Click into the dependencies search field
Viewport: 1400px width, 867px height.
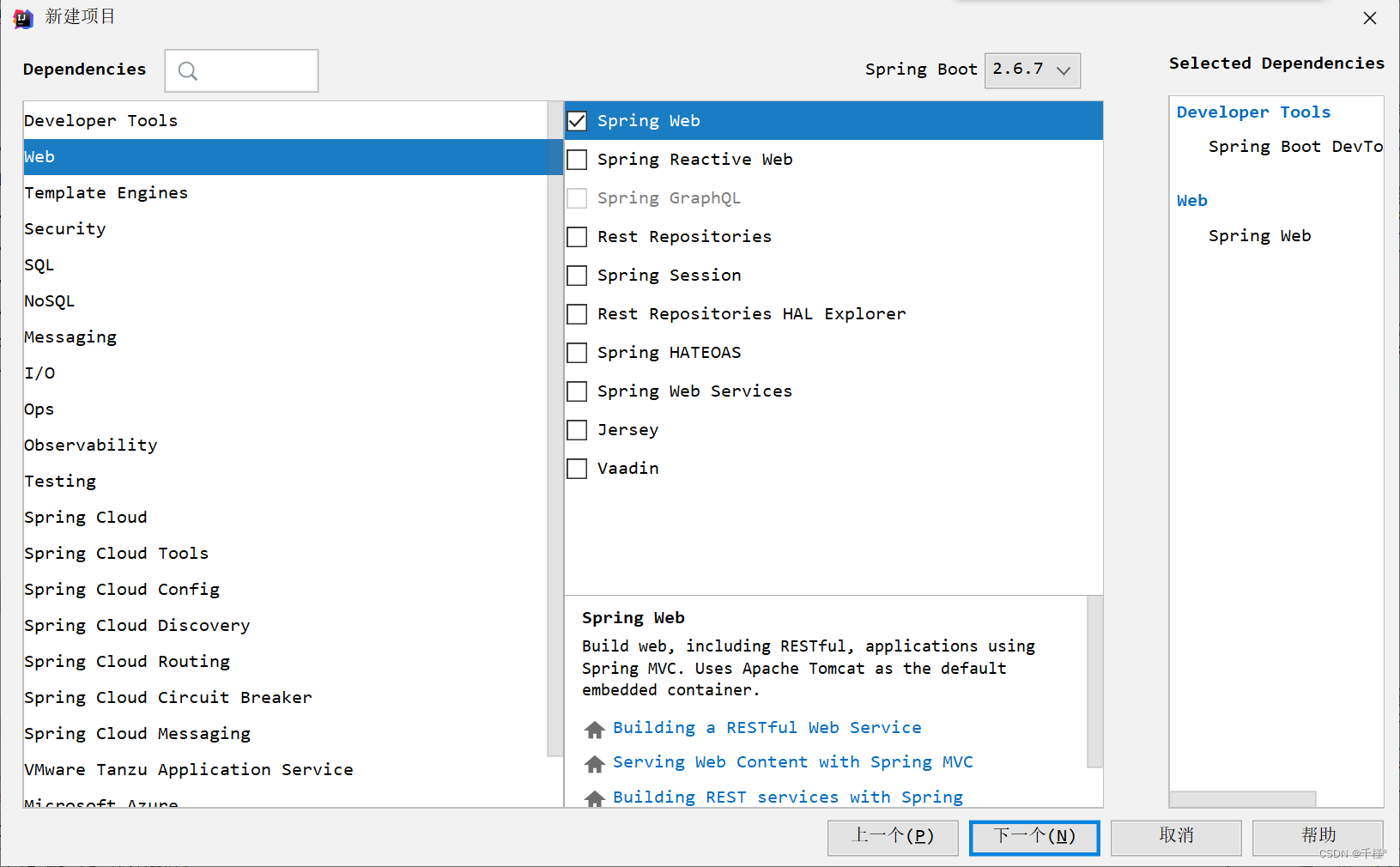pyautogui.click(x=242, y=70)
